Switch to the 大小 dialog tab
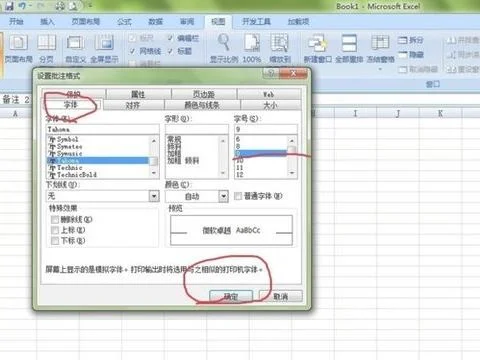 point(270,105)
